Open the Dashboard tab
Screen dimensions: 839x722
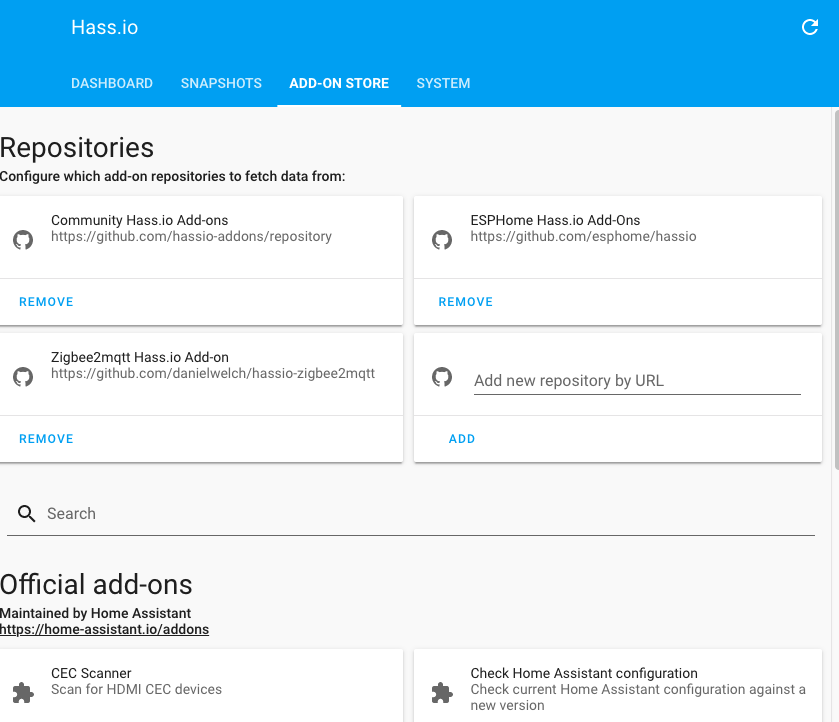pyautogui.click(x=112, y=83)
